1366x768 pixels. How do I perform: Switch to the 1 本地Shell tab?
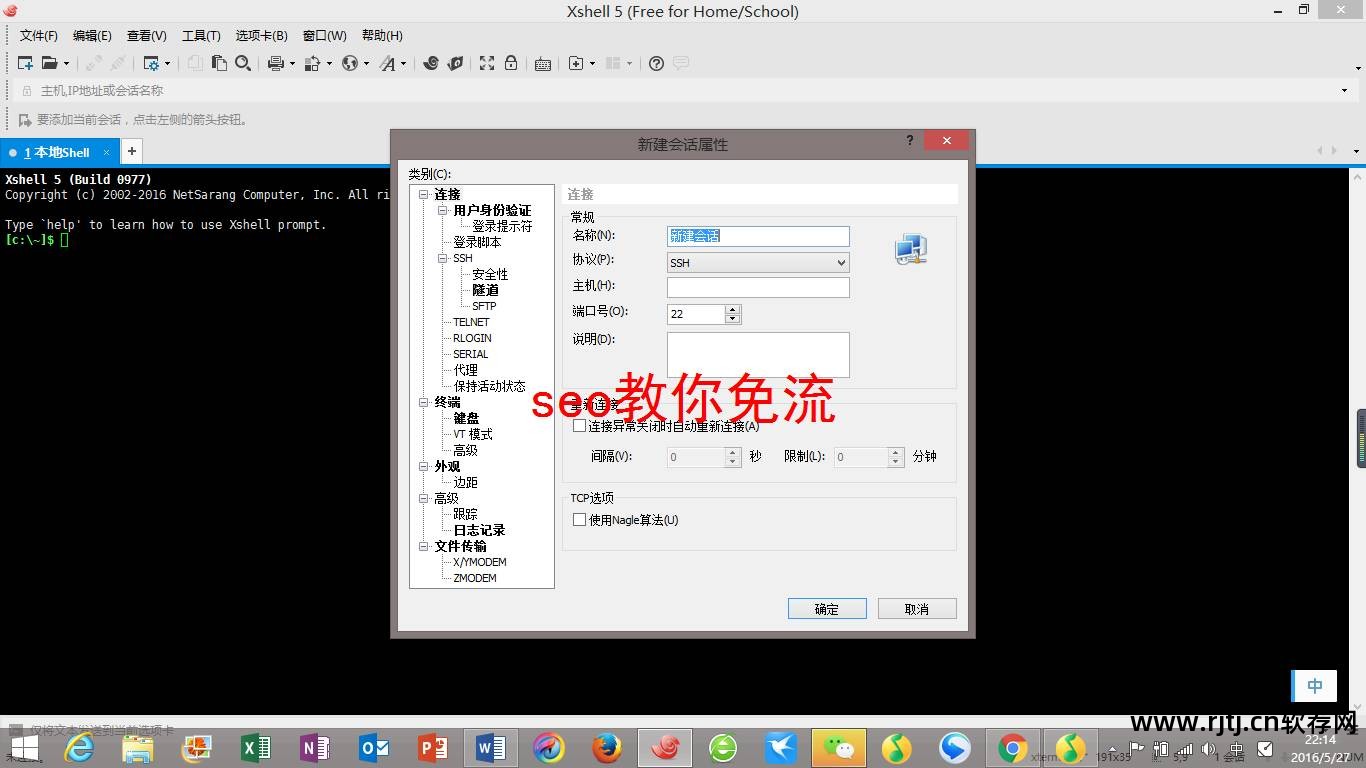coord(59,152)
